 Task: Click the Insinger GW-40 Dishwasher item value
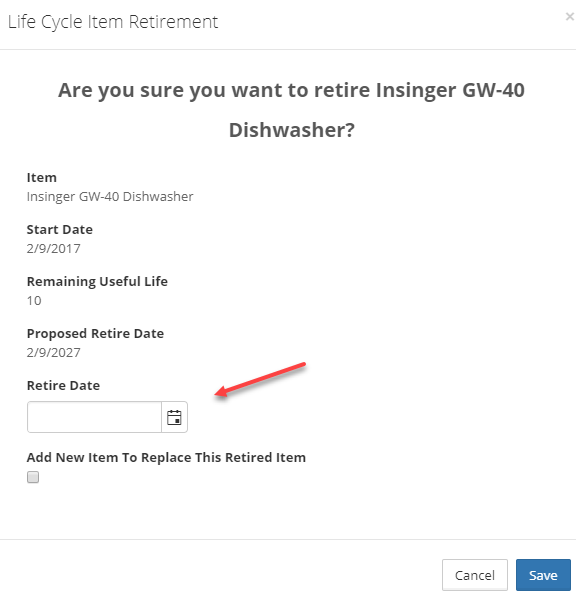coord(110,197)
